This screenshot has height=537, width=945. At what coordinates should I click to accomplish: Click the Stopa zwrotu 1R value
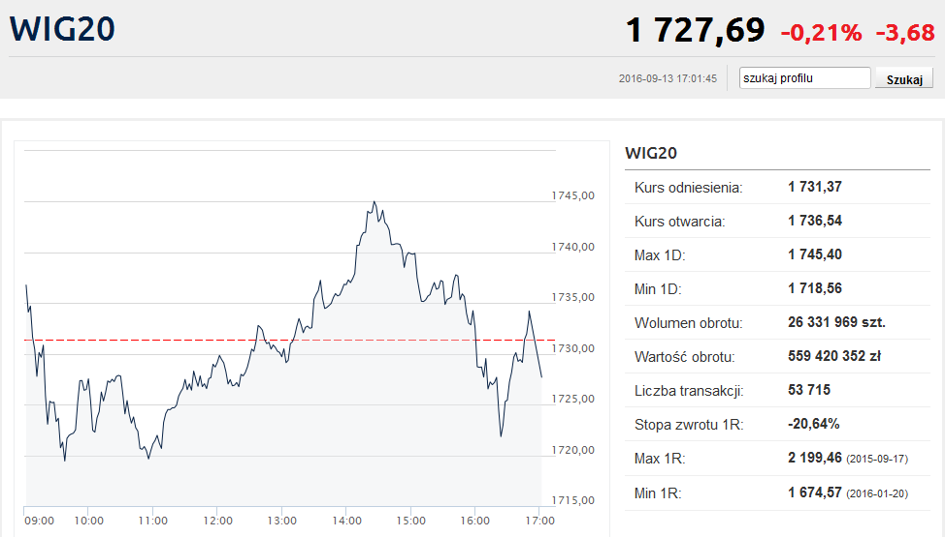coord(813,424)
